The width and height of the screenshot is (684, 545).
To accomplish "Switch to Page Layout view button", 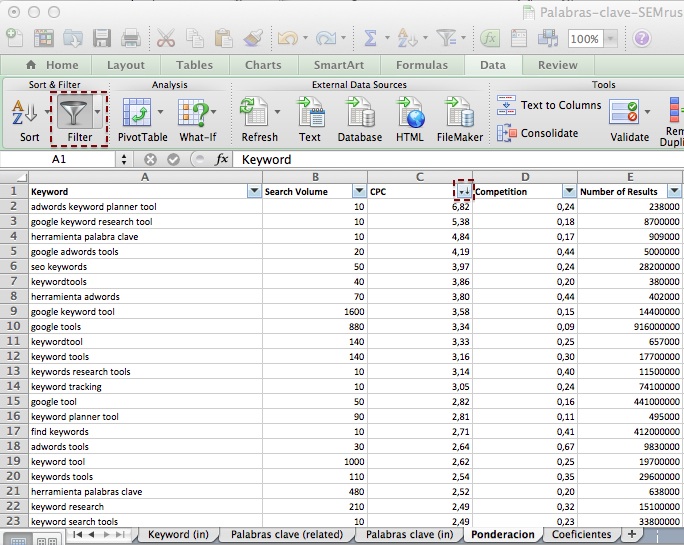I will pyautogui.click(x=47, y=540).
